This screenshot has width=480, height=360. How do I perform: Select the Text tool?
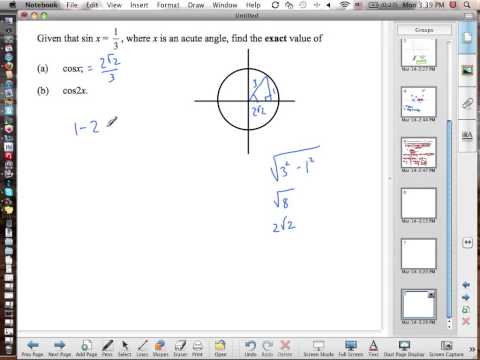click(x=373, y=348)
